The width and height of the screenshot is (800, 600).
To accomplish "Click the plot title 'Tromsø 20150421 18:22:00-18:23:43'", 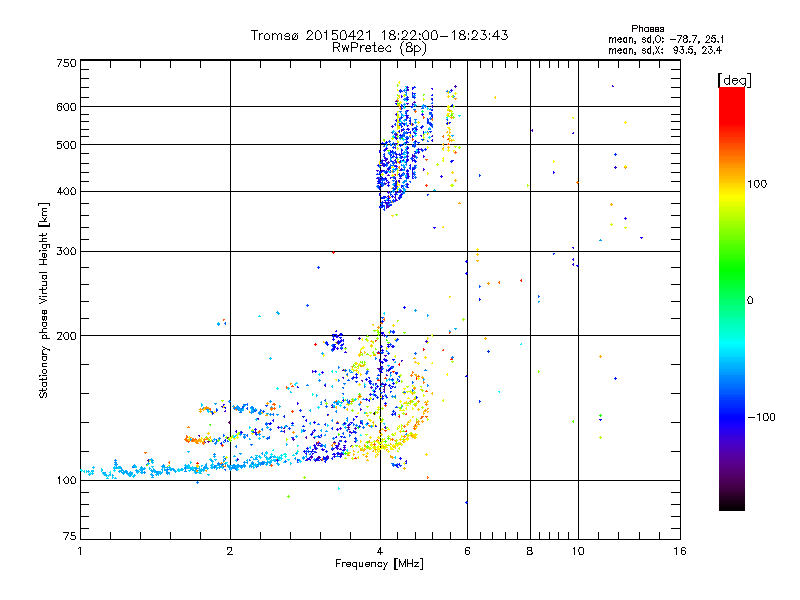I will [379, 35].
